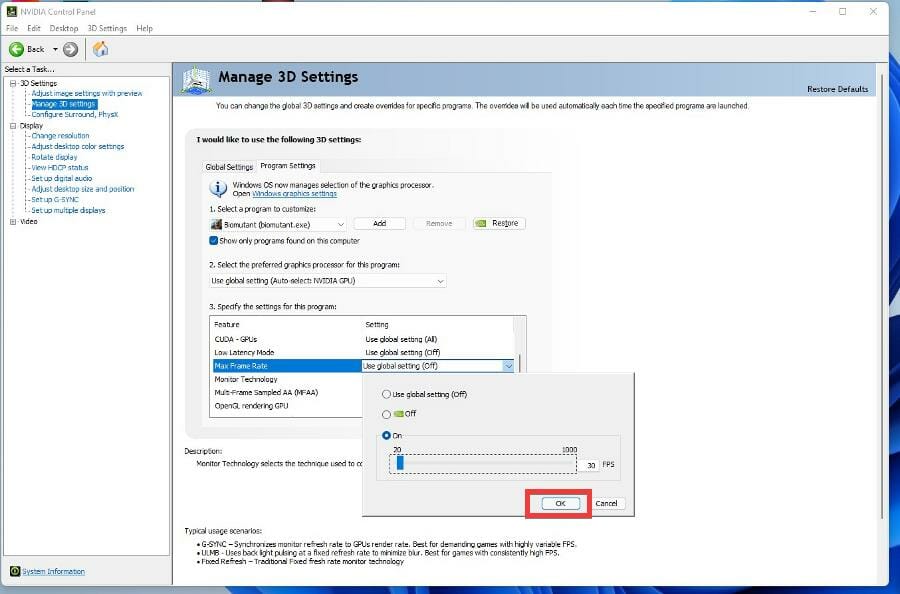Click the NVIDIA Control Panel title bar icon
The width and height of the screenshot is (900, 594).
pos(11,11)
